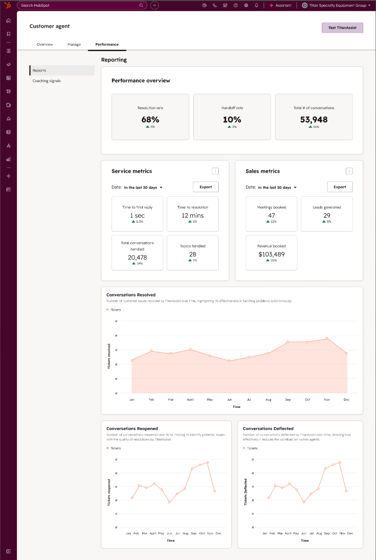Click the round plus create button
This screenshot has width=376, height=560.
(154, 5)
